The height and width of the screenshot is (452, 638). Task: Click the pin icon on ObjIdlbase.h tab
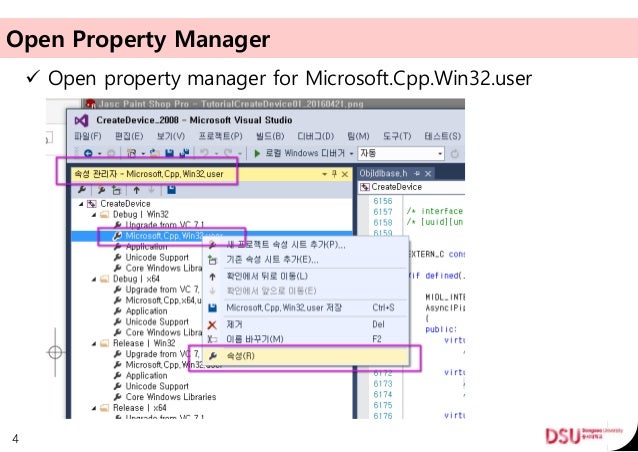tap(417, 173)
